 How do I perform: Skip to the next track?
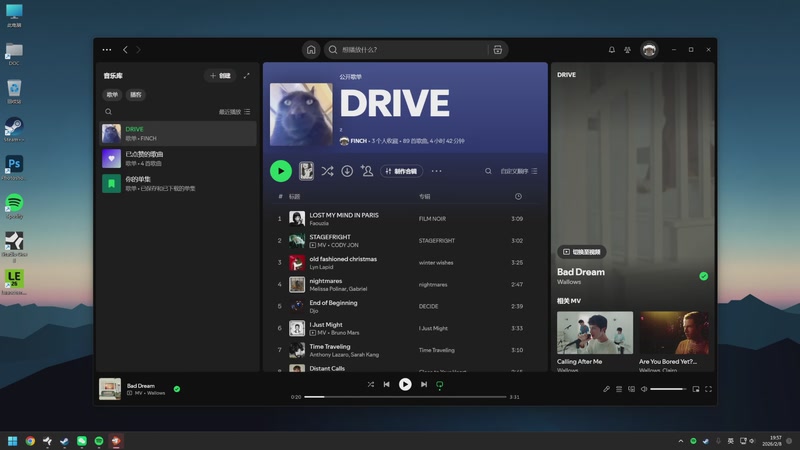[x=423, y=384]
